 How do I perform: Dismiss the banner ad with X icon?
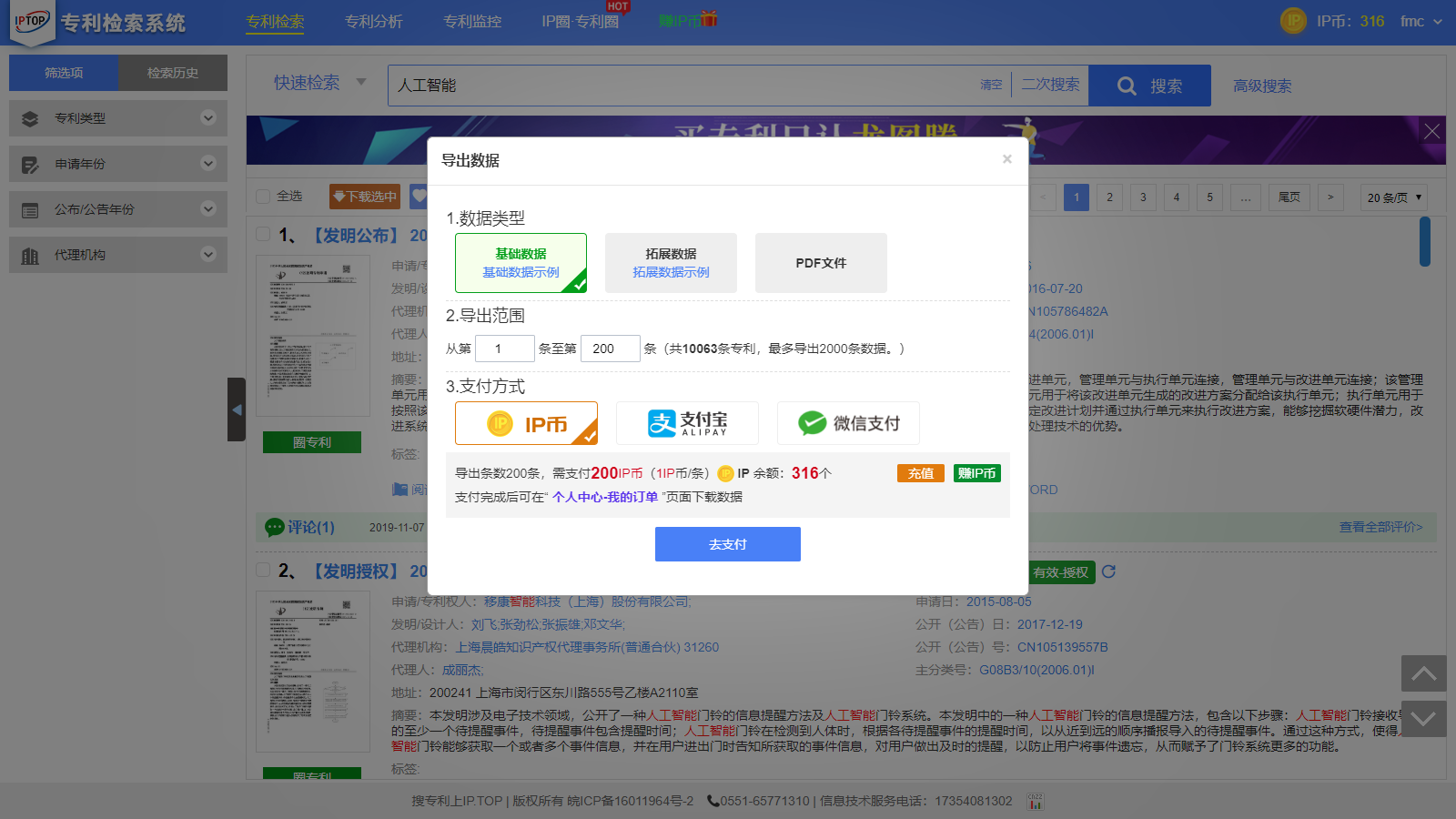1431,131
